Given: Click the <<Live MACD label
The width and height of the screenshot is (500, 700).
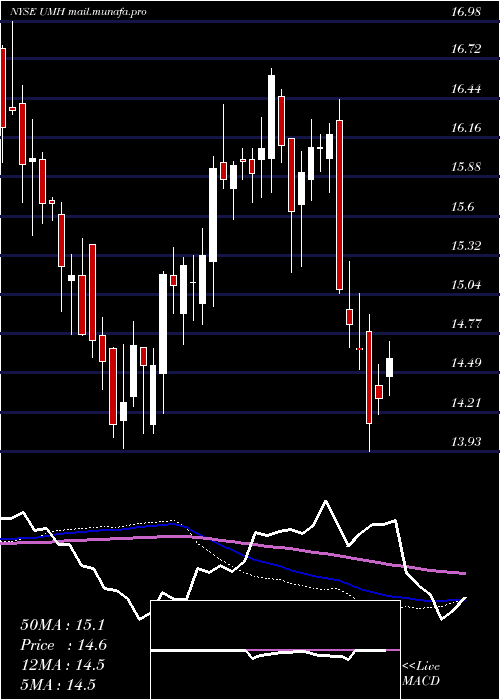Looking at the screenshot, I should pyautogui.click(x=421, y=674).
